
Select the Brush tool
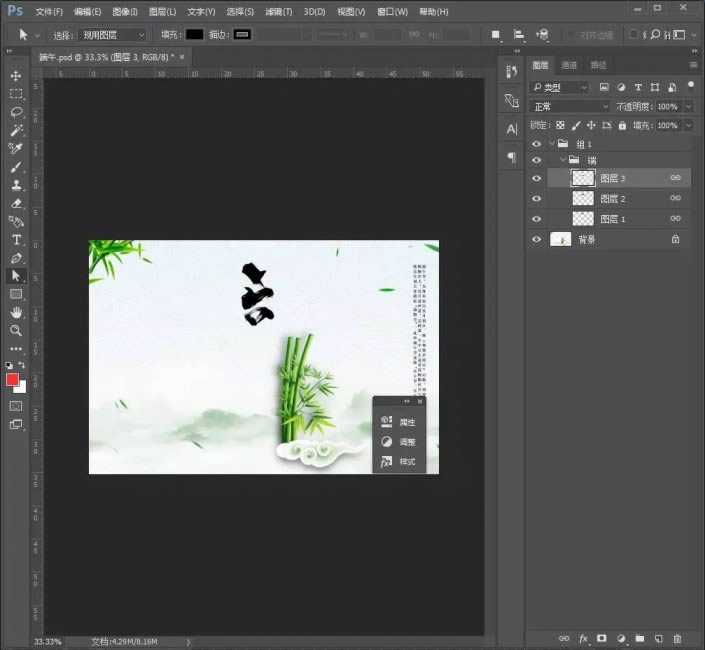[x=16, y=167]
